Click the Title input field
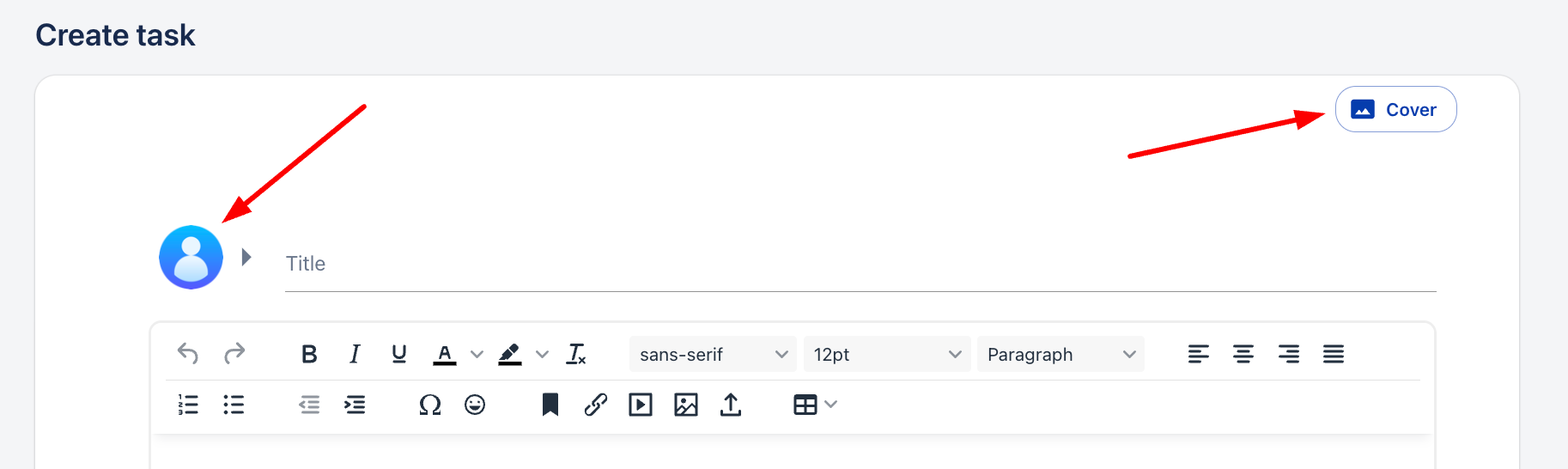This screenshot has width=1568, height=469. pos(859,264)
